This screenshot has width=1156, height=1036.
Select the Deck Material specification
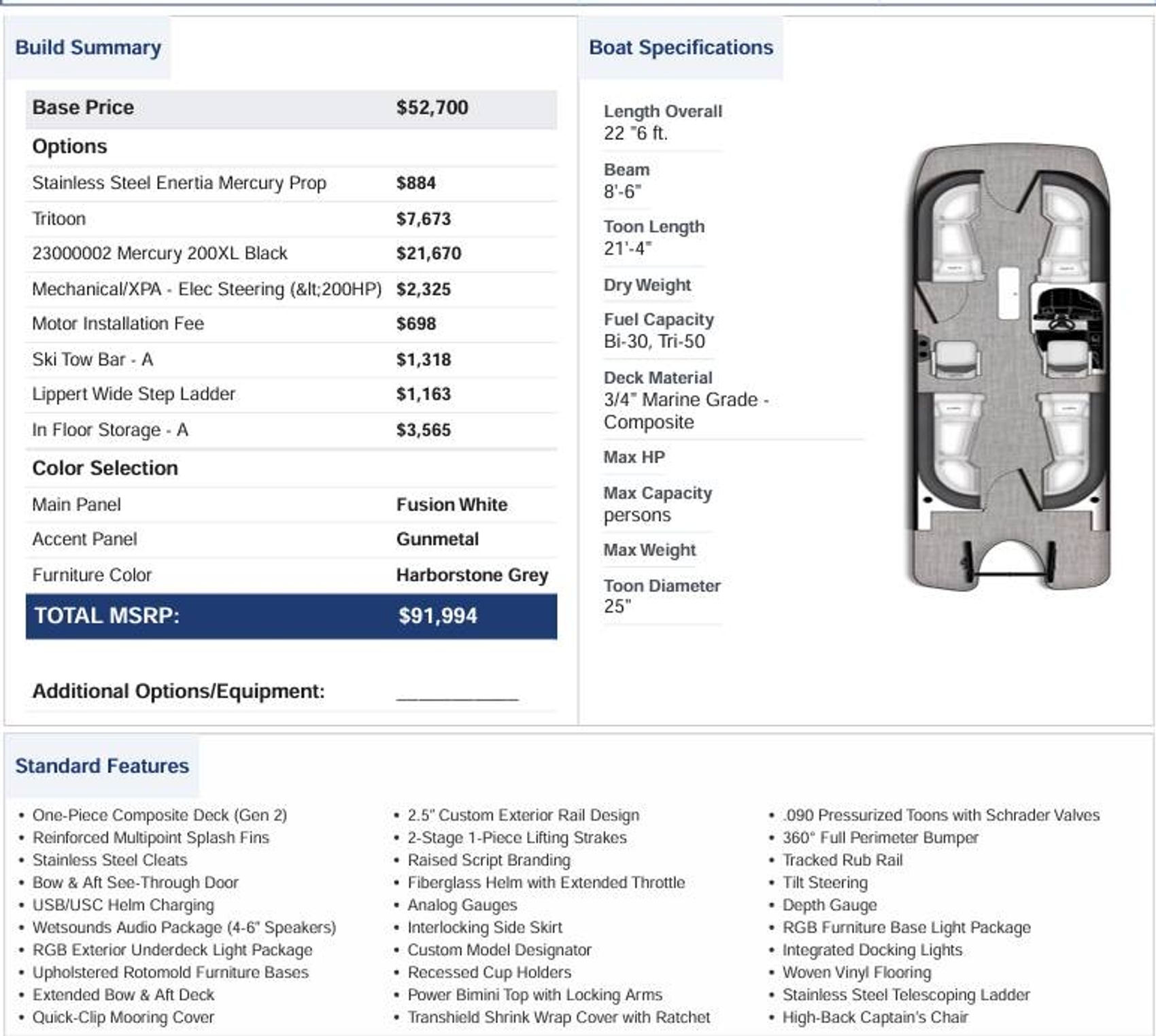click(685, 400)
